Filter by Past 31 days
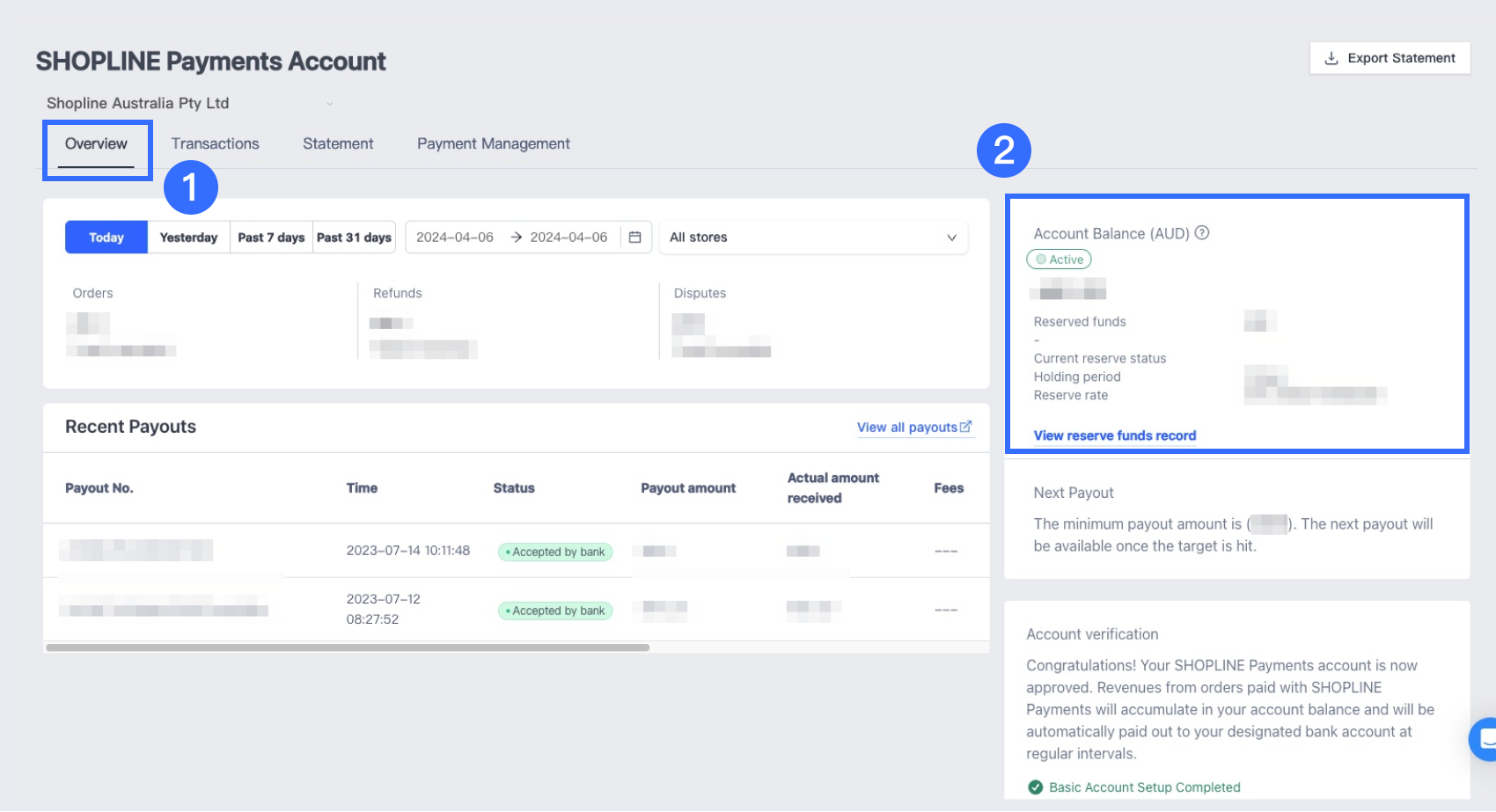Image resolution: width=1496 pixels, height=812 pixels. click(354, 238)
